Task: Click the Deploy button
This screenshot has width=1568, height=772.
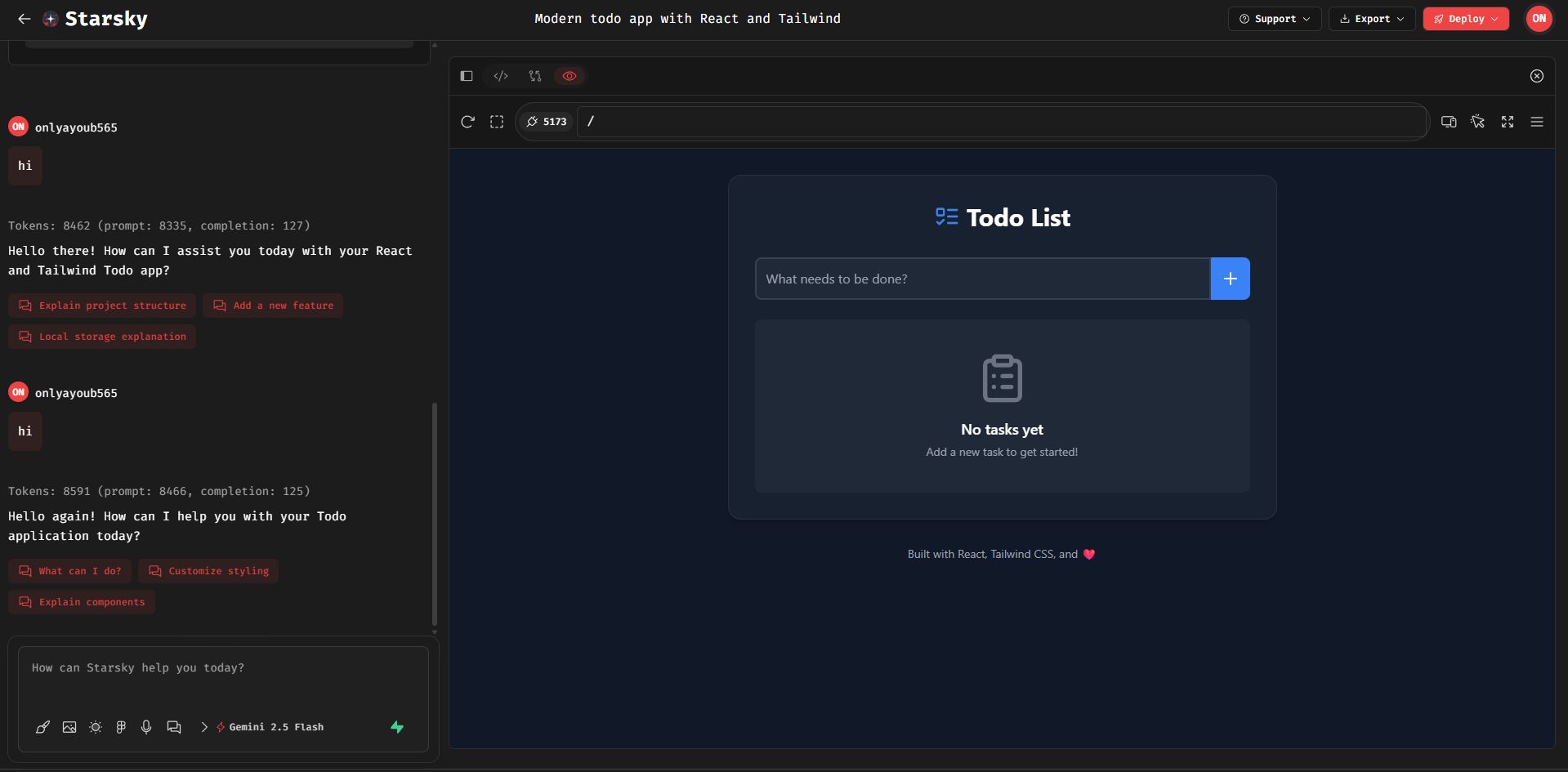Action: 1465,19
